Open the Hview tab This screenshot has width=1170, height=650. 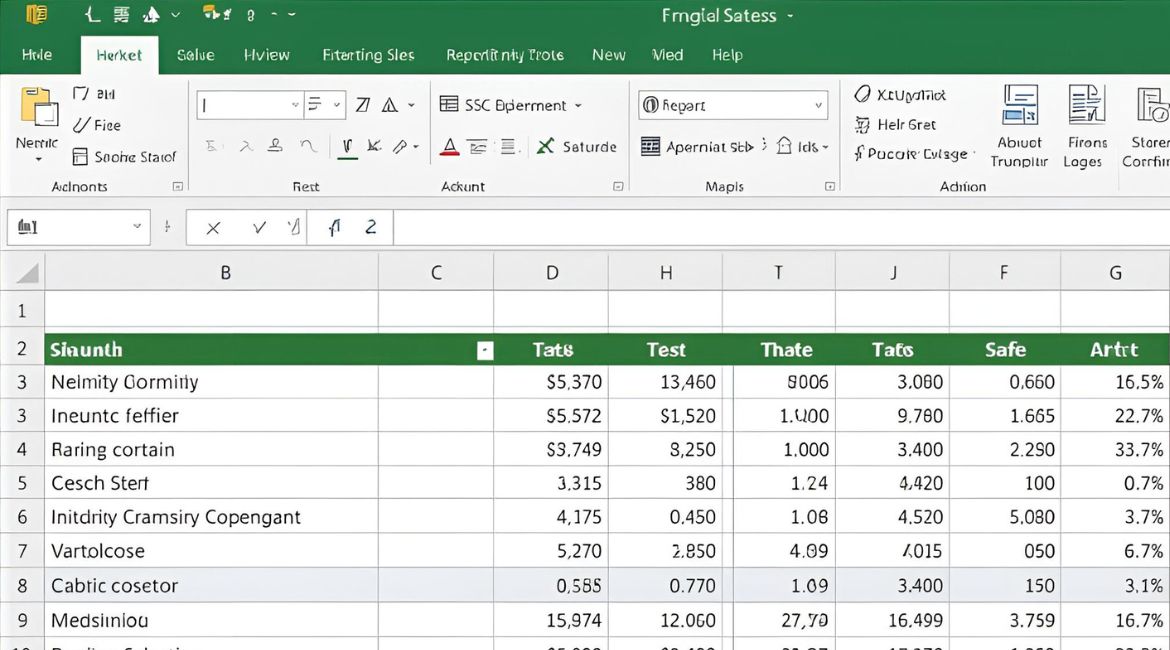click(266, 54)
